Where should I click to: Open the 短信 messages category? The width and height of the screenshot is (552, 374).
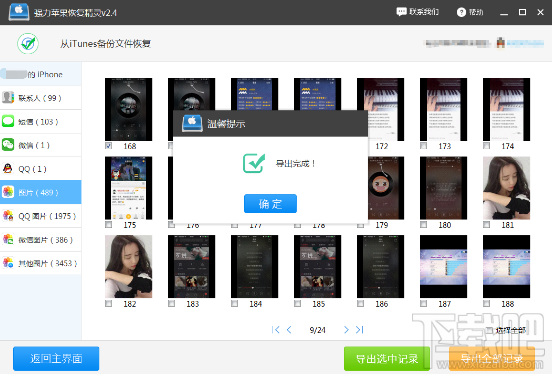[41, 121]
